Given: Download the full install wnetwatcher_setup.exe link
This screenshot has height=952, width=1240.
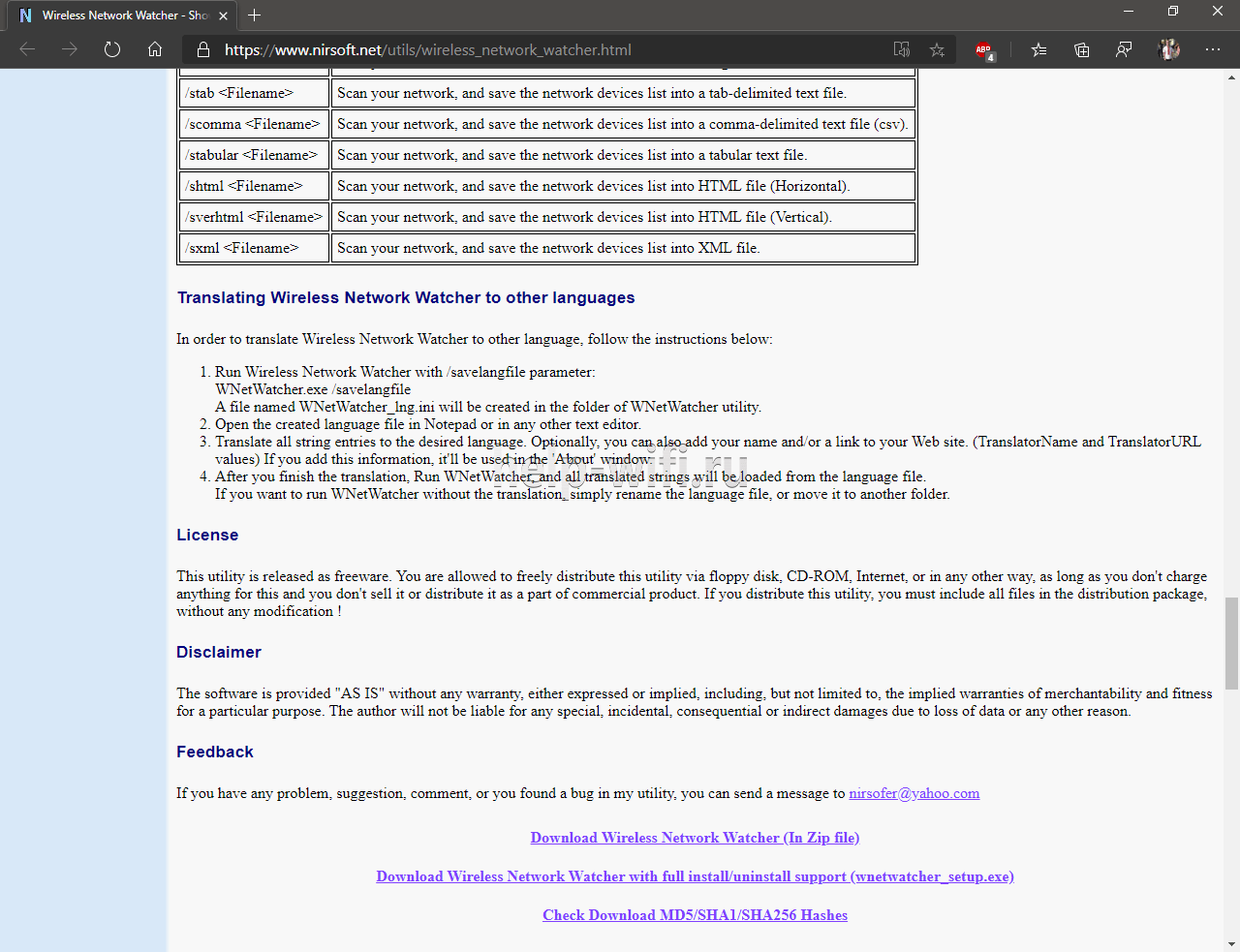Looking at the screenshot, I should point(695,876).
